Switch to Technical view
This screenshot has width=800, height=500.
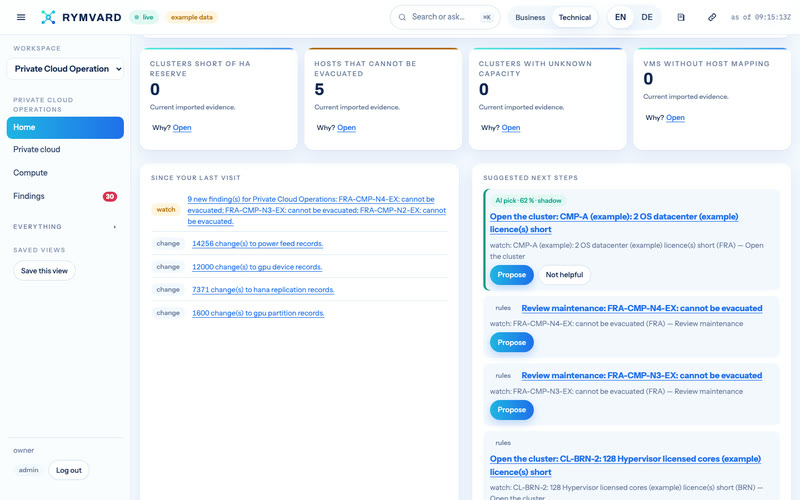pyautogui.click(x=574, y=17)
